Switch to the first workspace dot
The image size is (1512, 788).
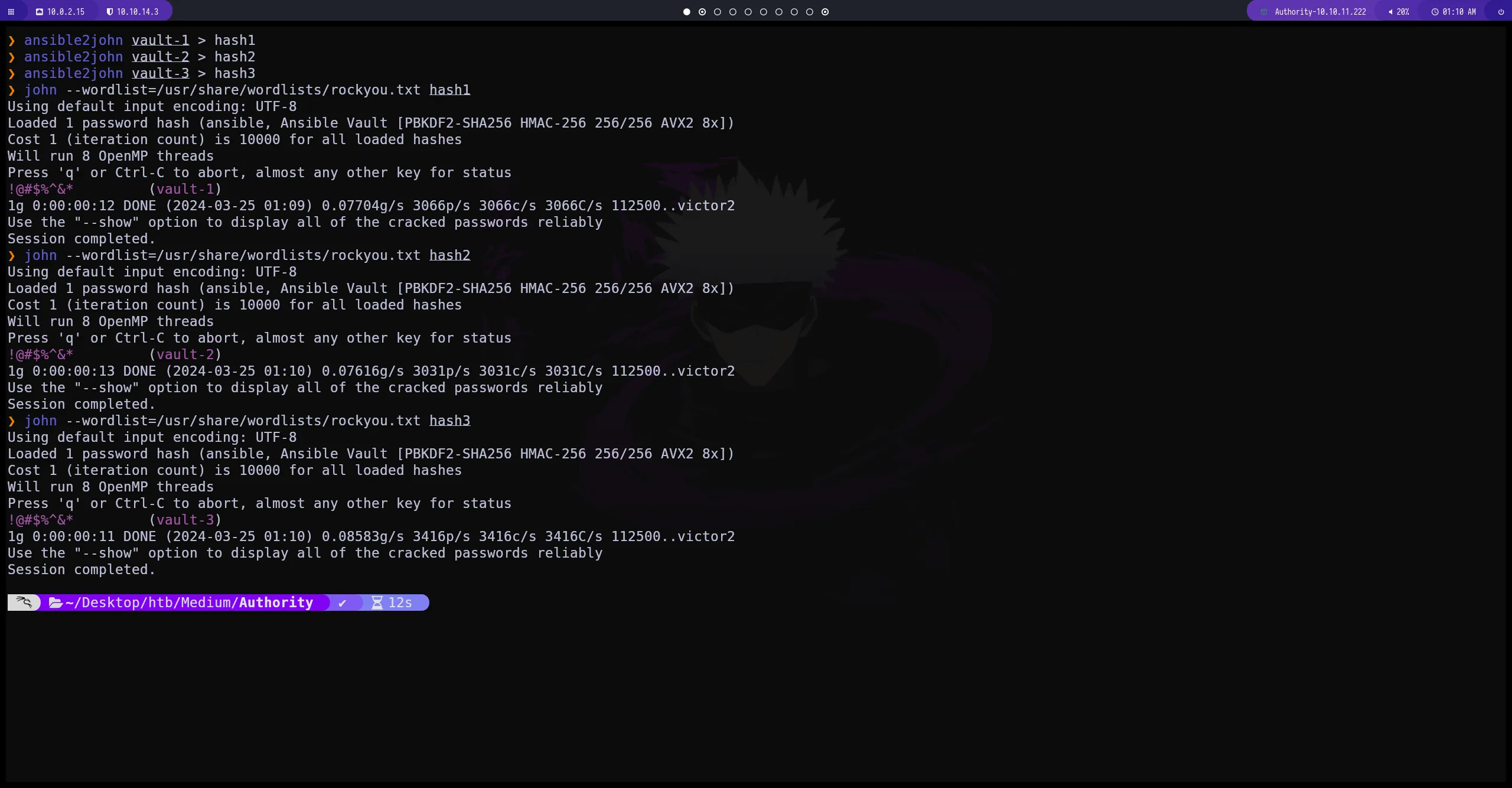(x=686, y=12)
